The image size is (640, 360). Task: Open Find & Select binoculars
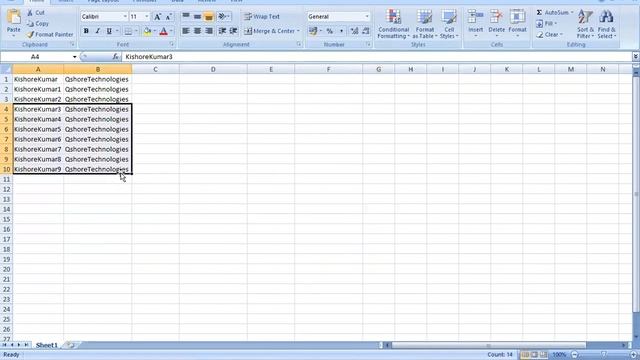(x=607, y=24)
